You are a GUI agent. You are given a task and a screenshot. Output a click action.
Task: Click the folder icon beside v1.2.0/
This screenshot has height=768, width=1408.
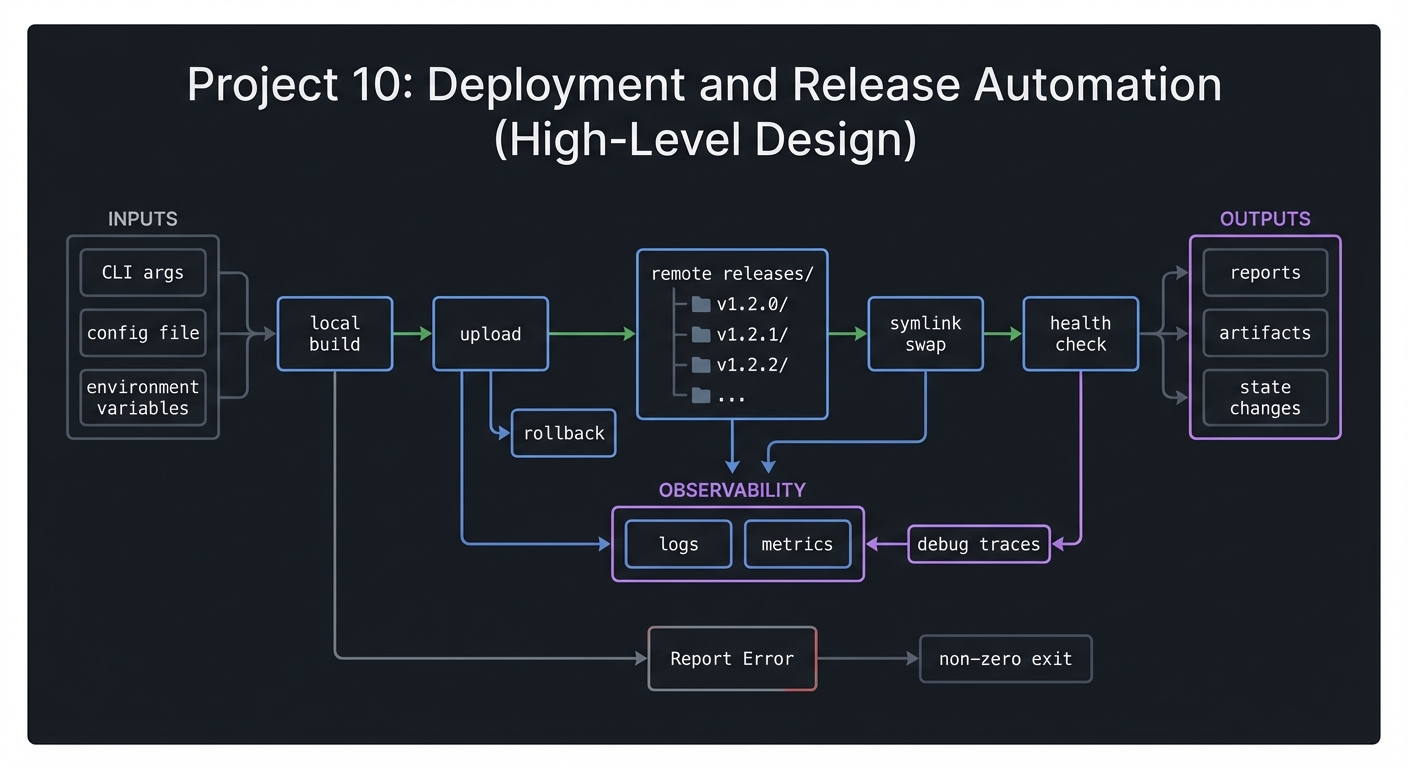pyautogui.click(x=701, y=303)
